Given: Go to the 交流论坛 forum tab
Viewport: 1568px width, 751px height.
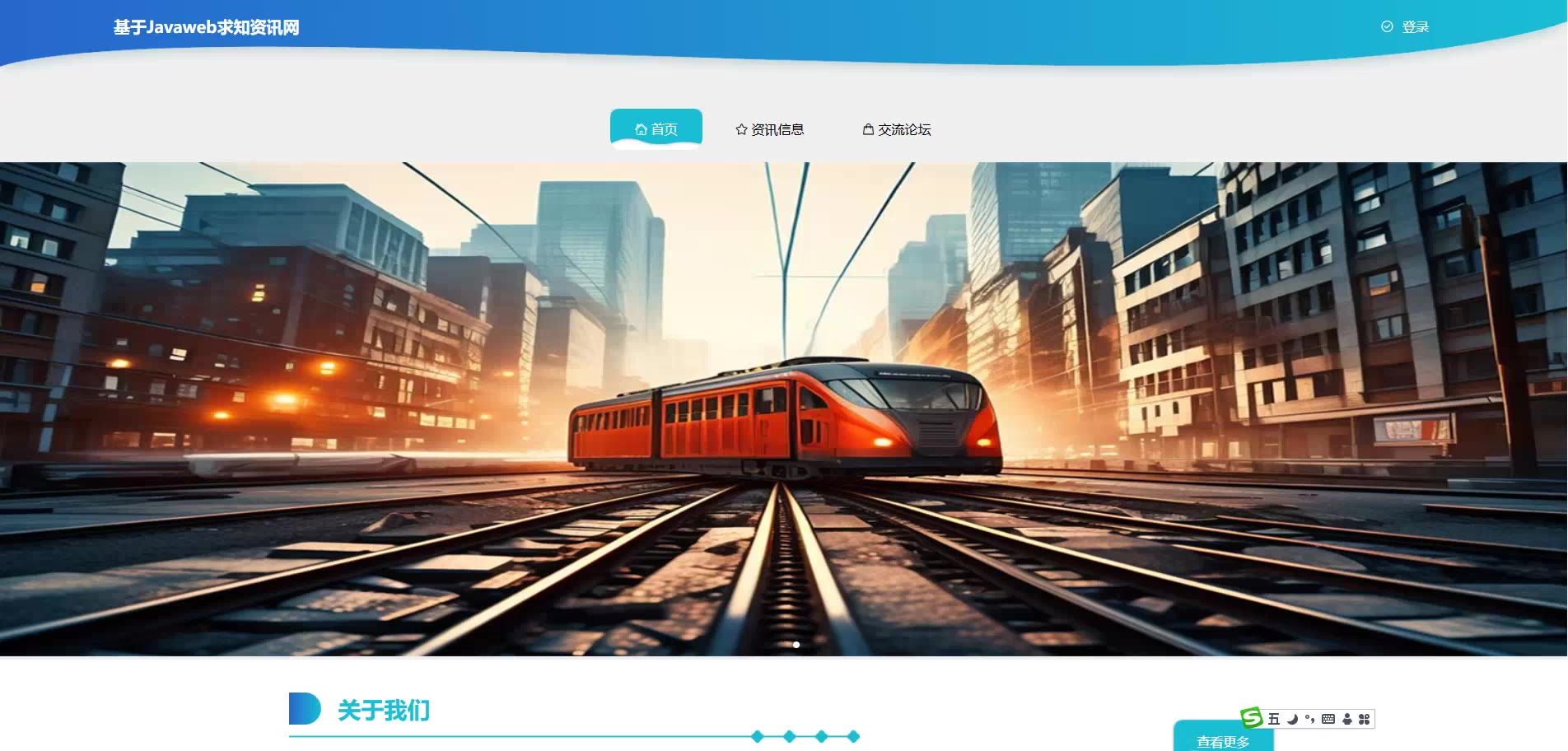Looking at the screenshot, I should pos(897,129).
